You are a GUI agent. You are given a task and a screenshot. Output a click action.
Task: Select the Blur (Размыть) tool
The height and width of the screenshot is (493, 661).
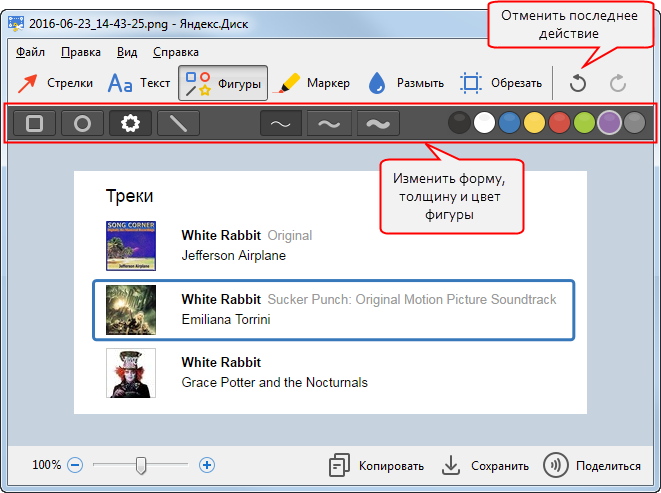coord(402,83)
